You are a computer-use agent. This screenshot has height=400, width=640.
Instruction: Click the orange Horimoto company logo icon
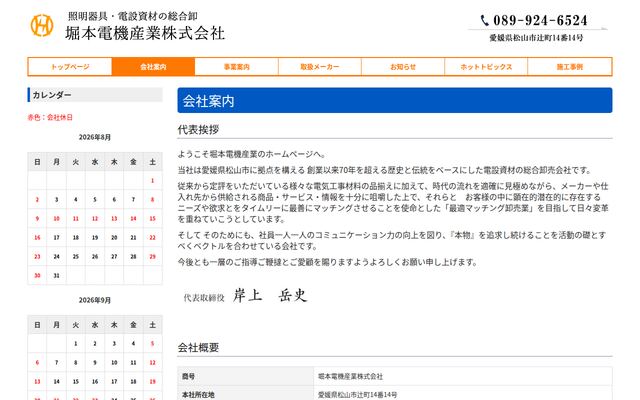42,25
